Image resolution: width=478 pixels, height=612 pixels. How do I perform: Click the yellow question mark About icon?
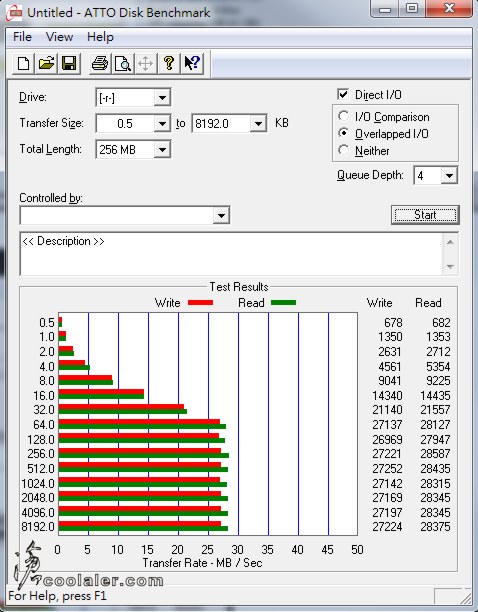click(169, 63)
